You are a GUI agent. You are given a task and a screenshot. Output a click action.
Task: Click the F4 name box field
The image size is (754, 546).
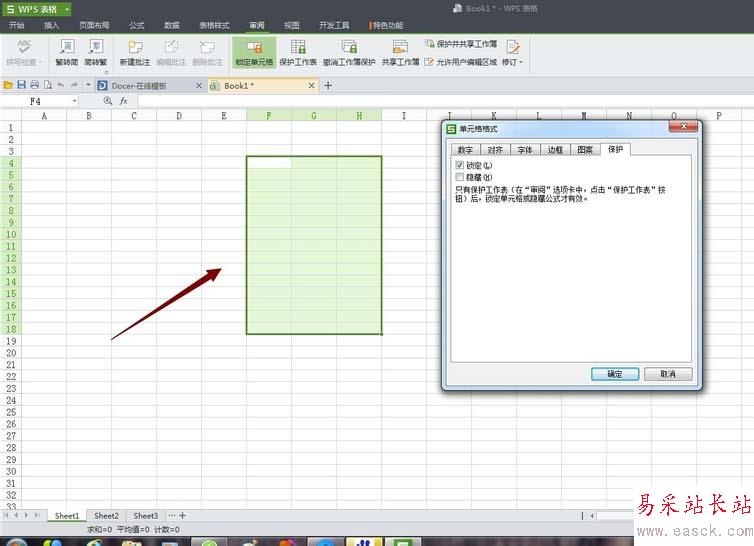36,101
